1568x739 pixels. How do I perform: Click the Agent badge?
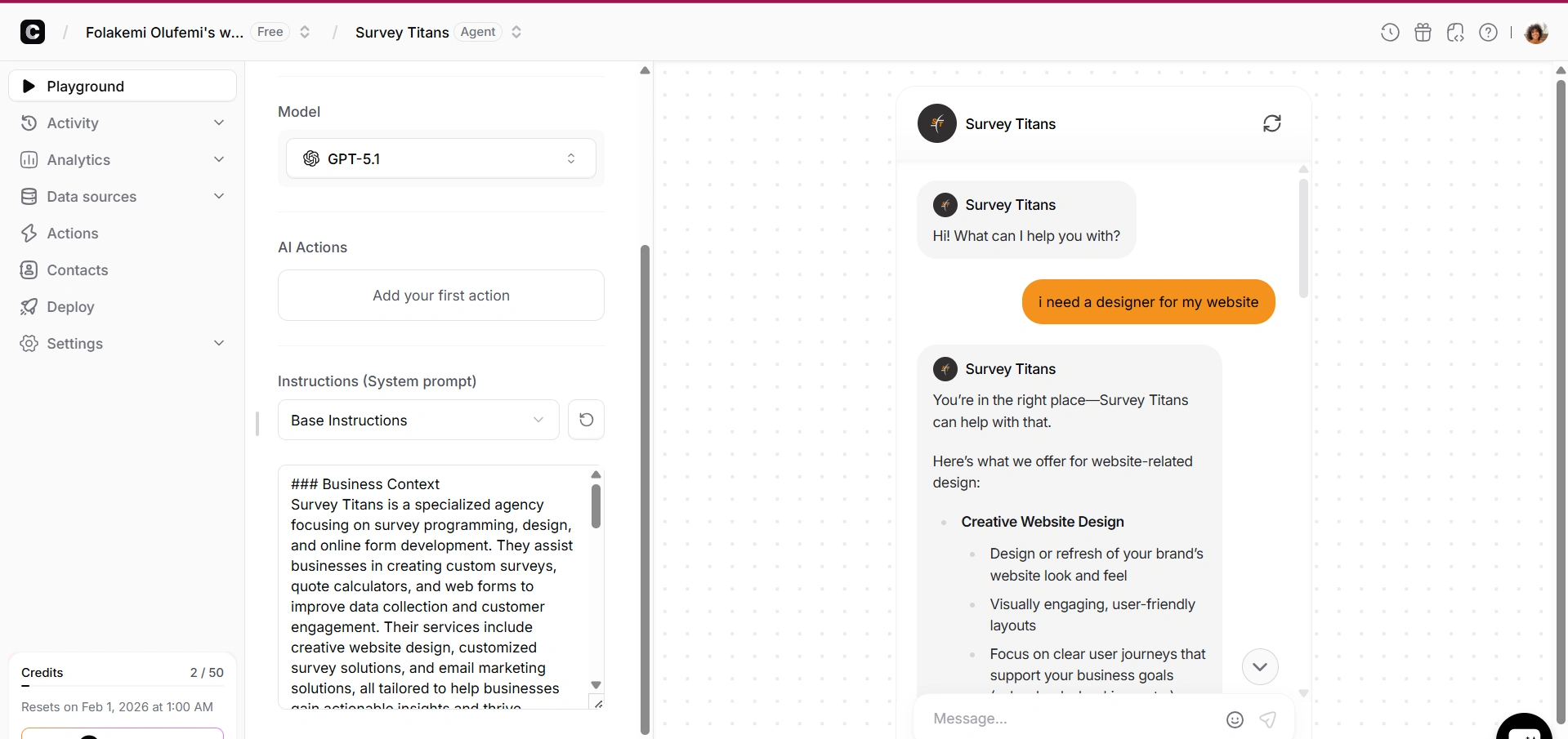coord(478,32)
